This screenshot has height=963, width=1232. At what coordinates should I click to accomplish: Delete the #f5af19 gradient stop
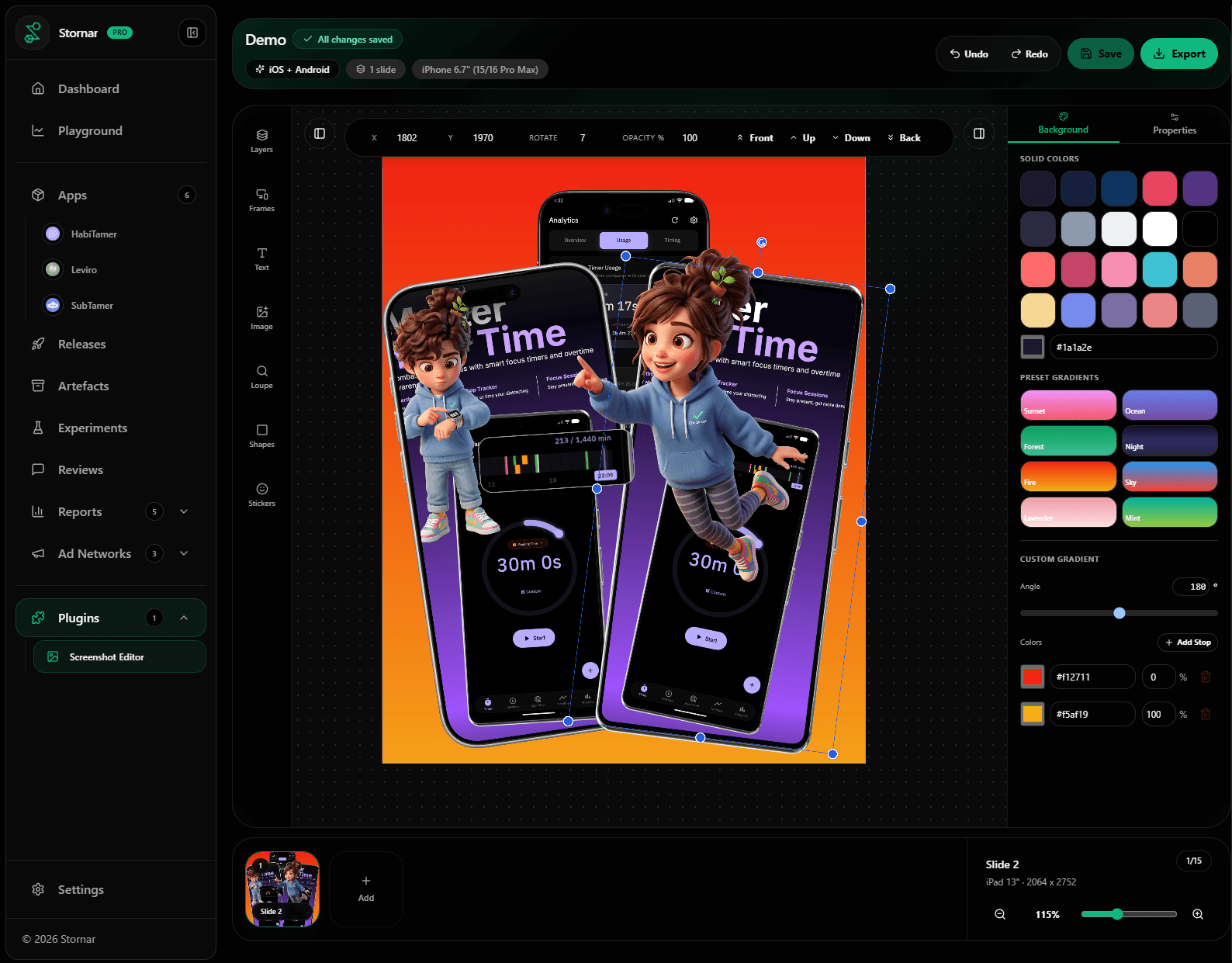tap(1206, 714)
